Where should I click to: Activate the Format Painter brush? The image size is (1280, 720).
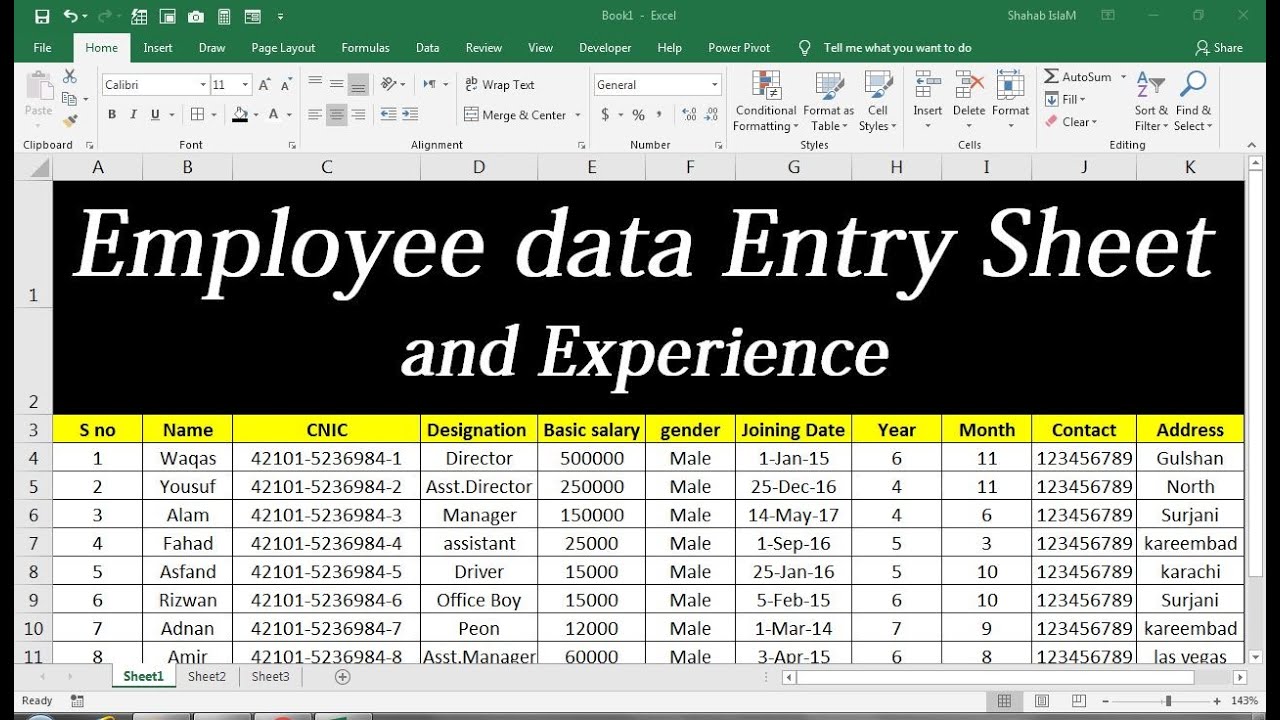click(x=69, y=121)
